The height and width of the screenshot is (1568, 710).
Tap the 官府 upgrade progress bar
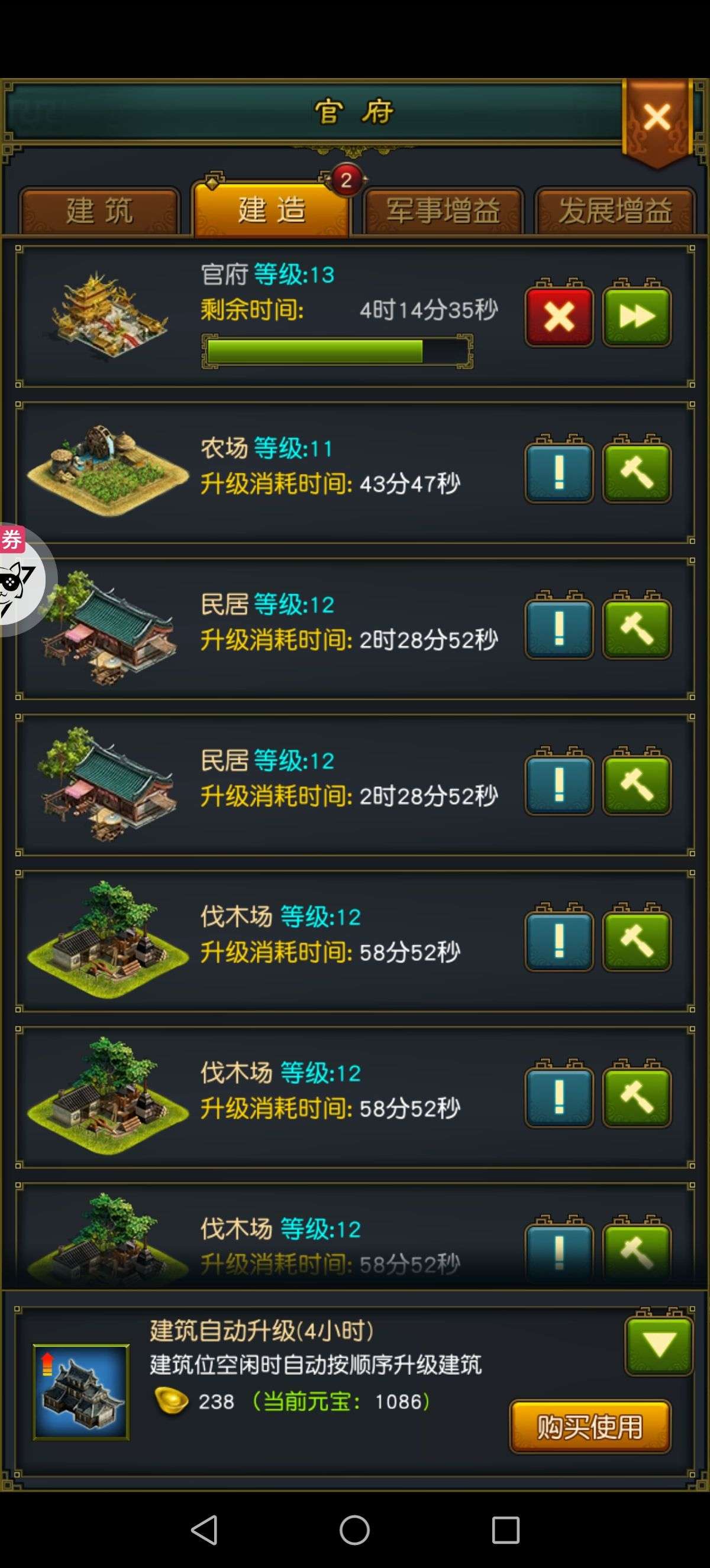(337, 351)
